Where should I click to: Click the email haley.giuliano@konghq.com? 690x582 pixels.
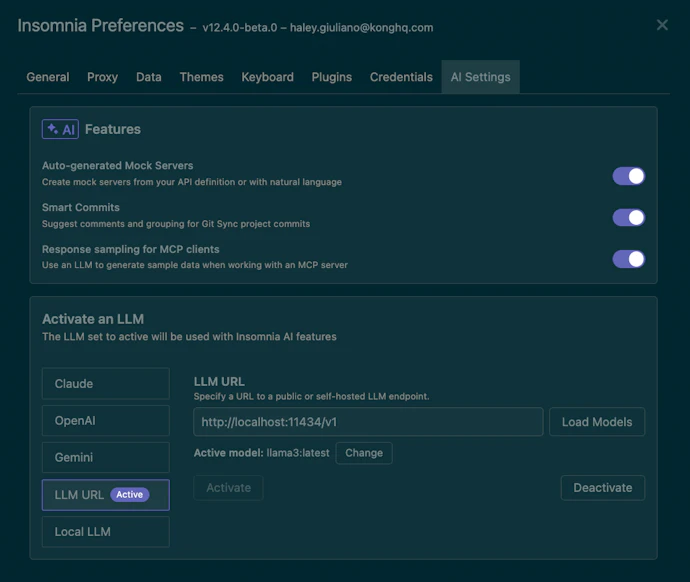361,28
